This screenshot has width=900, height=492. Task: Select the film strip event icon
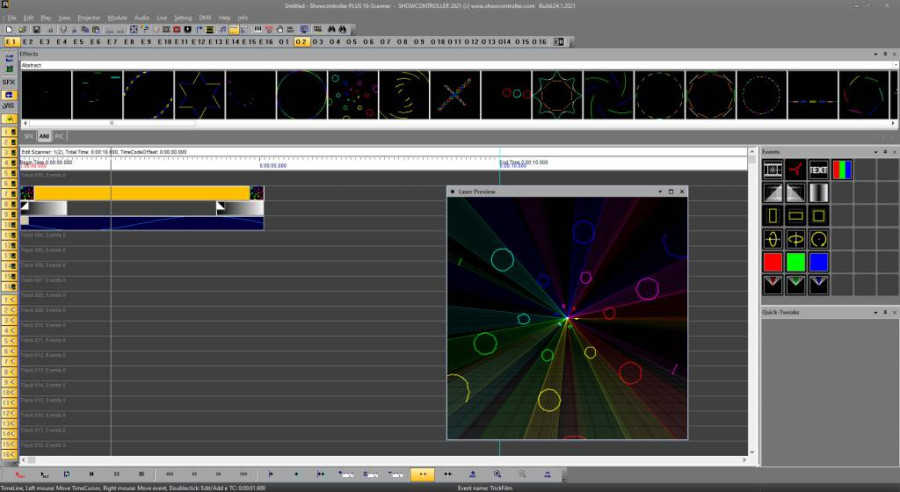773,169
